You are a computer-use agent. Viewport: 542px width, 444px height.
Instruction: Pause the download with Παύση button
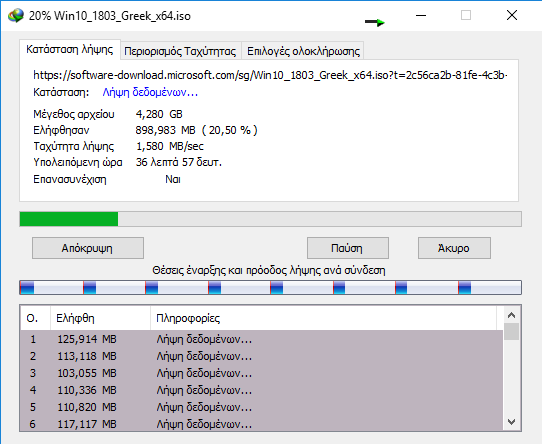pyautogui.click(x=348, y=248)
